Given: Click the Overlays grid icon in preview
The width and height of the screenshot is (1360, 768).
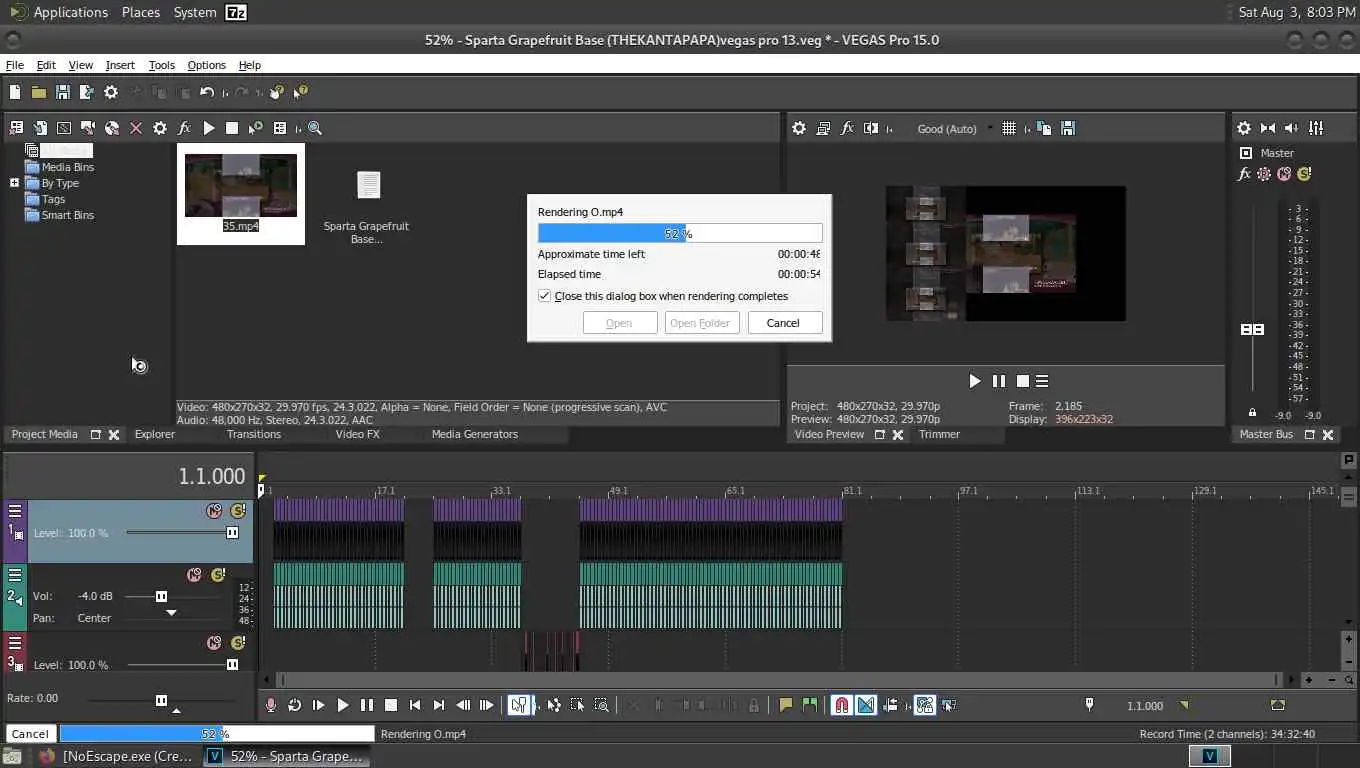Looking at the screenshot, I should point(1009,128).
